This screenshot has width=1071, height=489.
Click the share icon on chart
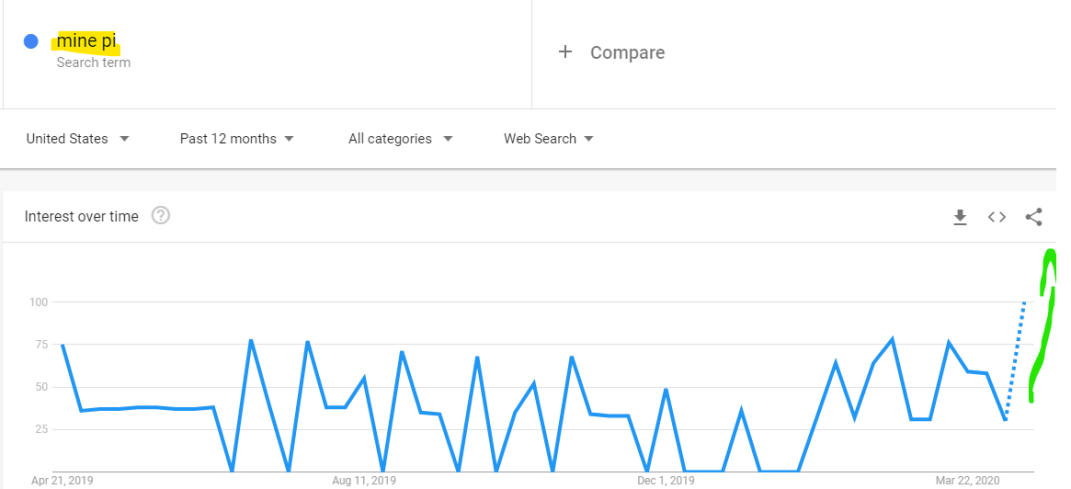pyautogui.click(x=1034, y=217)
